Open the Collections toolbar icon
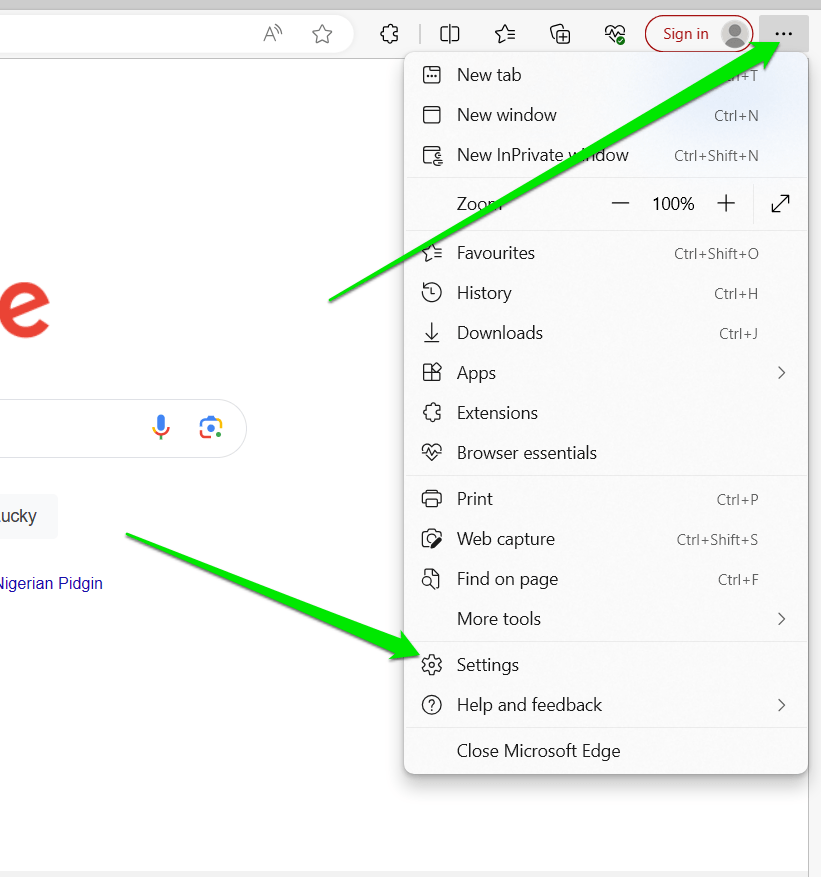Screen dimensions: 821x877 (560, 34)
